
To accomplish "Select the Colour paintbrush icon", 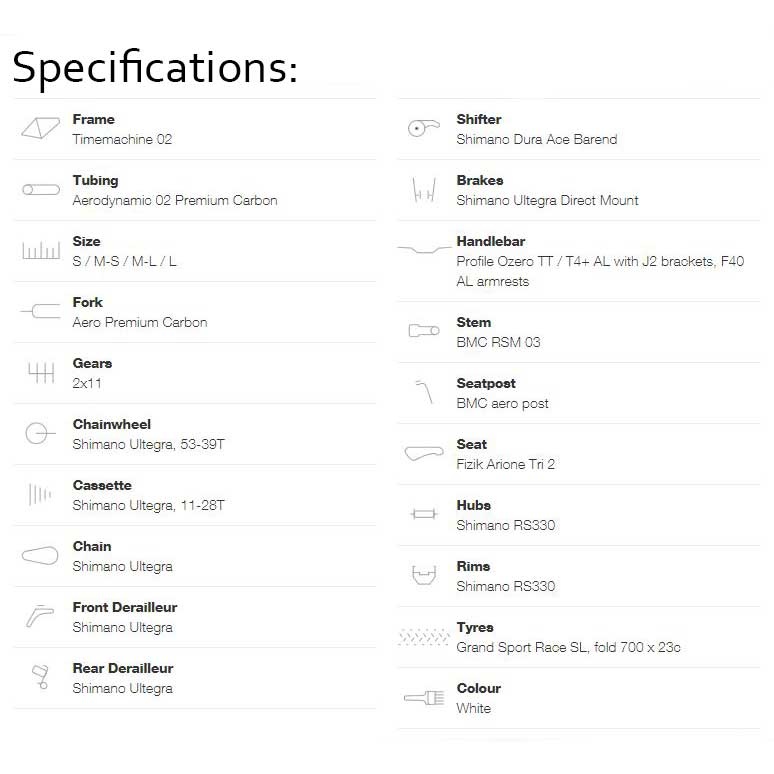I will 424,697.
